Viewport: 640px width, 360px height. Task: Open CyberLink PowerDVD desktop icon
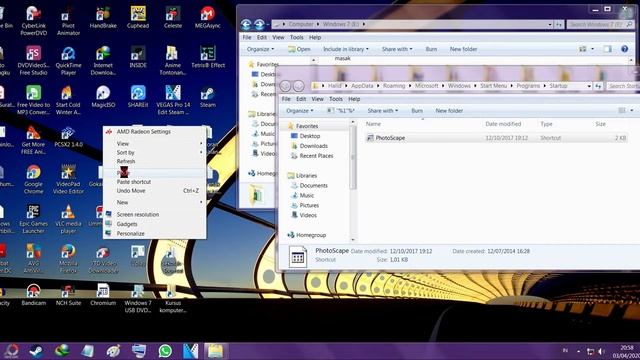pos(33,21)
